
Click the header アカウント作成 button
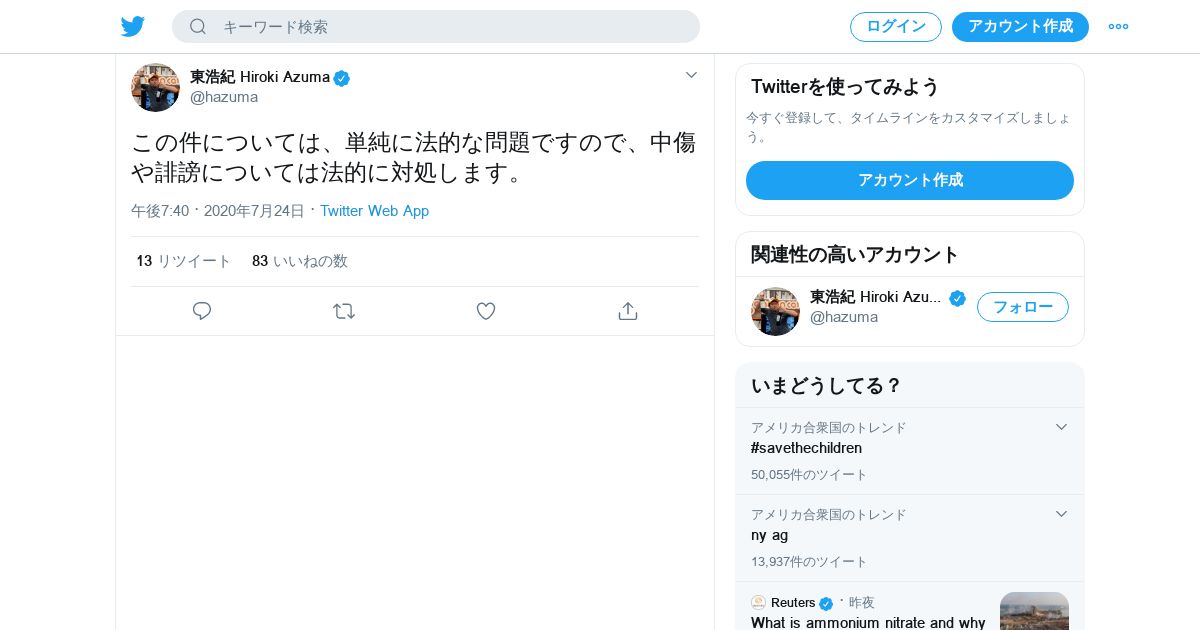pos(1020,27)
